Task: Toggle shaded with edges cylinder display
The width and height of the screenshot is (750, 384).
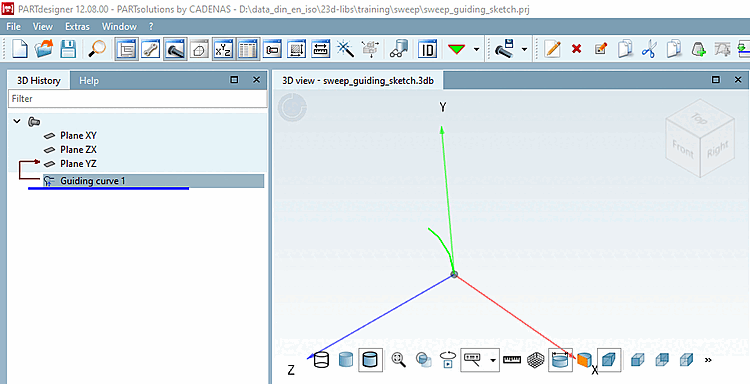Action: 371,360
